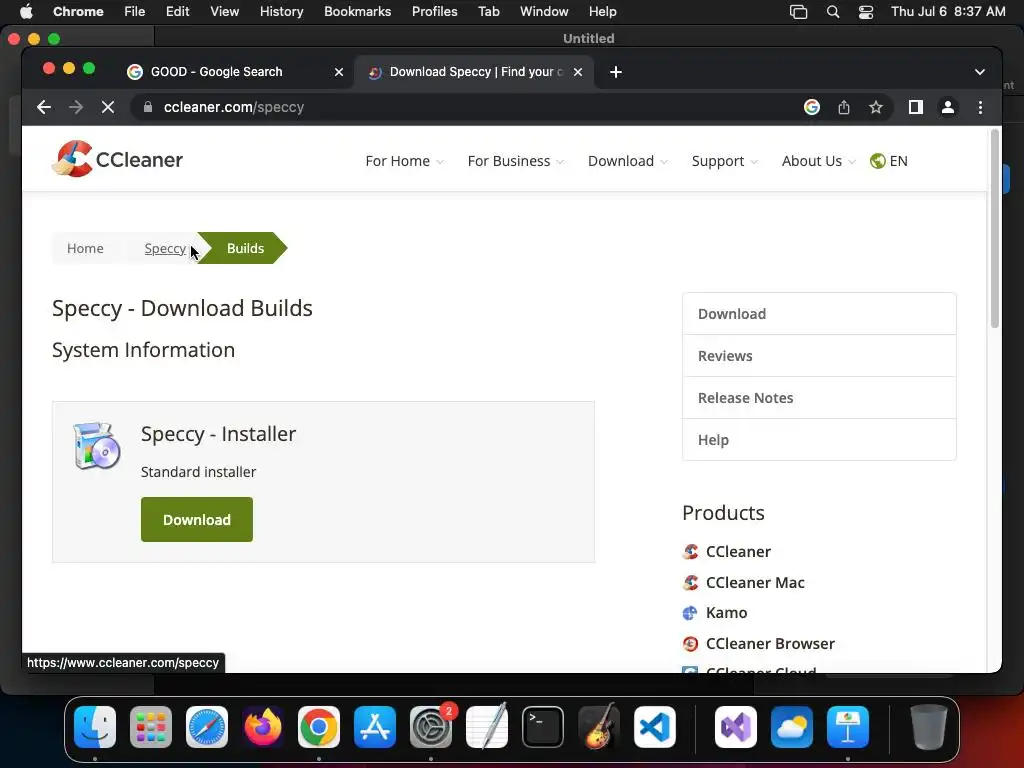Viewport: 1024px width, 768px height.
Task: Open Help in the sidebar
Action: (819, 440)
